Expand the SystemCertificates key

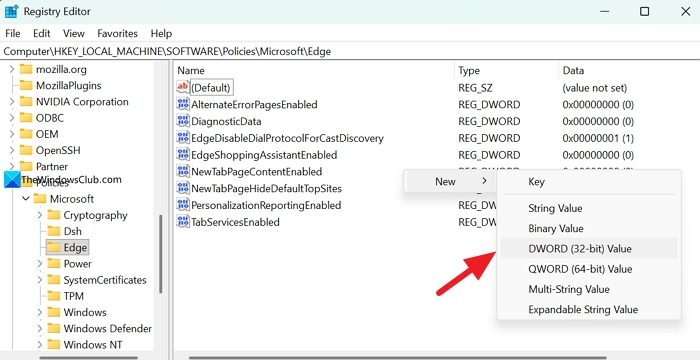(40, 280)
